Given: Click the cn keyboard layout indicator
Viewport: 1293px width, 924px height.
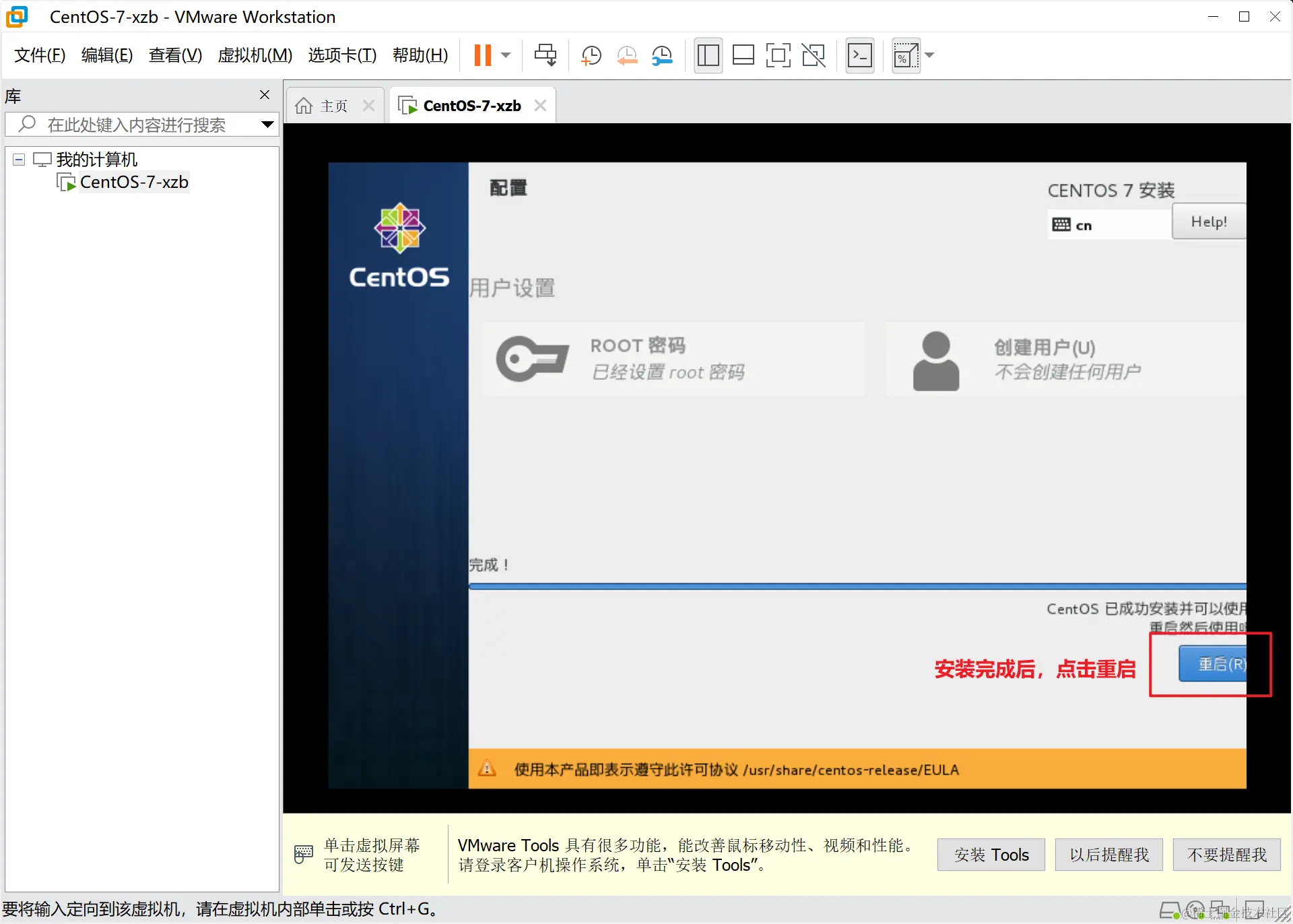Looking at the screenshot, I should click(x=1108, y=225).
